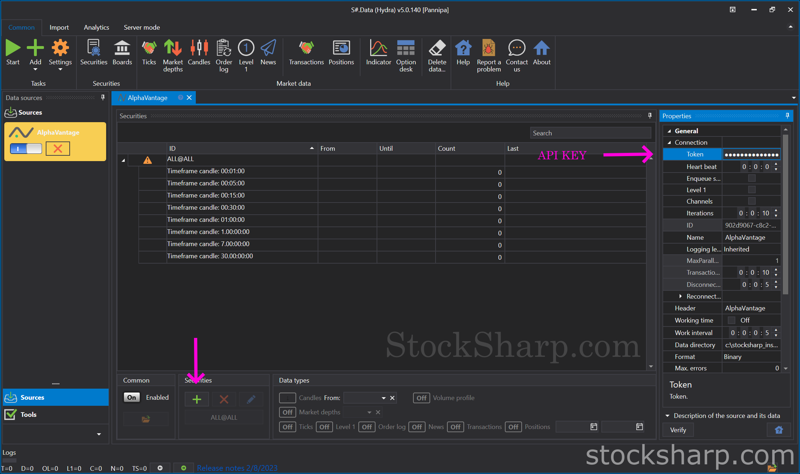Viewport: 800px width, 474px height.
Task: Open the Candles market data tool
Action: [199, 52]
